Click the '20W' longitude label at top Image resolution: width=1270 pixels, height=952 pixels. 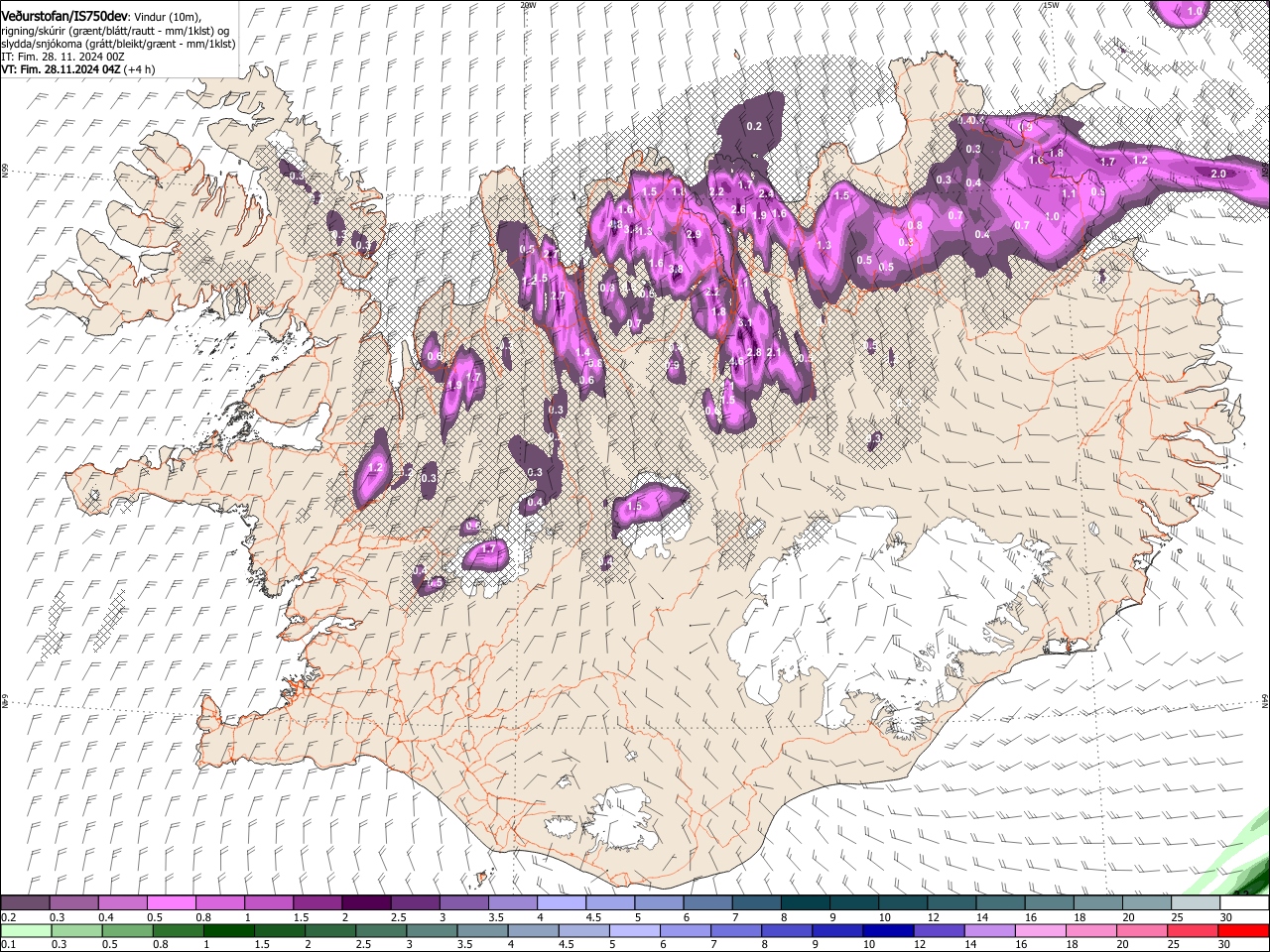528,5
